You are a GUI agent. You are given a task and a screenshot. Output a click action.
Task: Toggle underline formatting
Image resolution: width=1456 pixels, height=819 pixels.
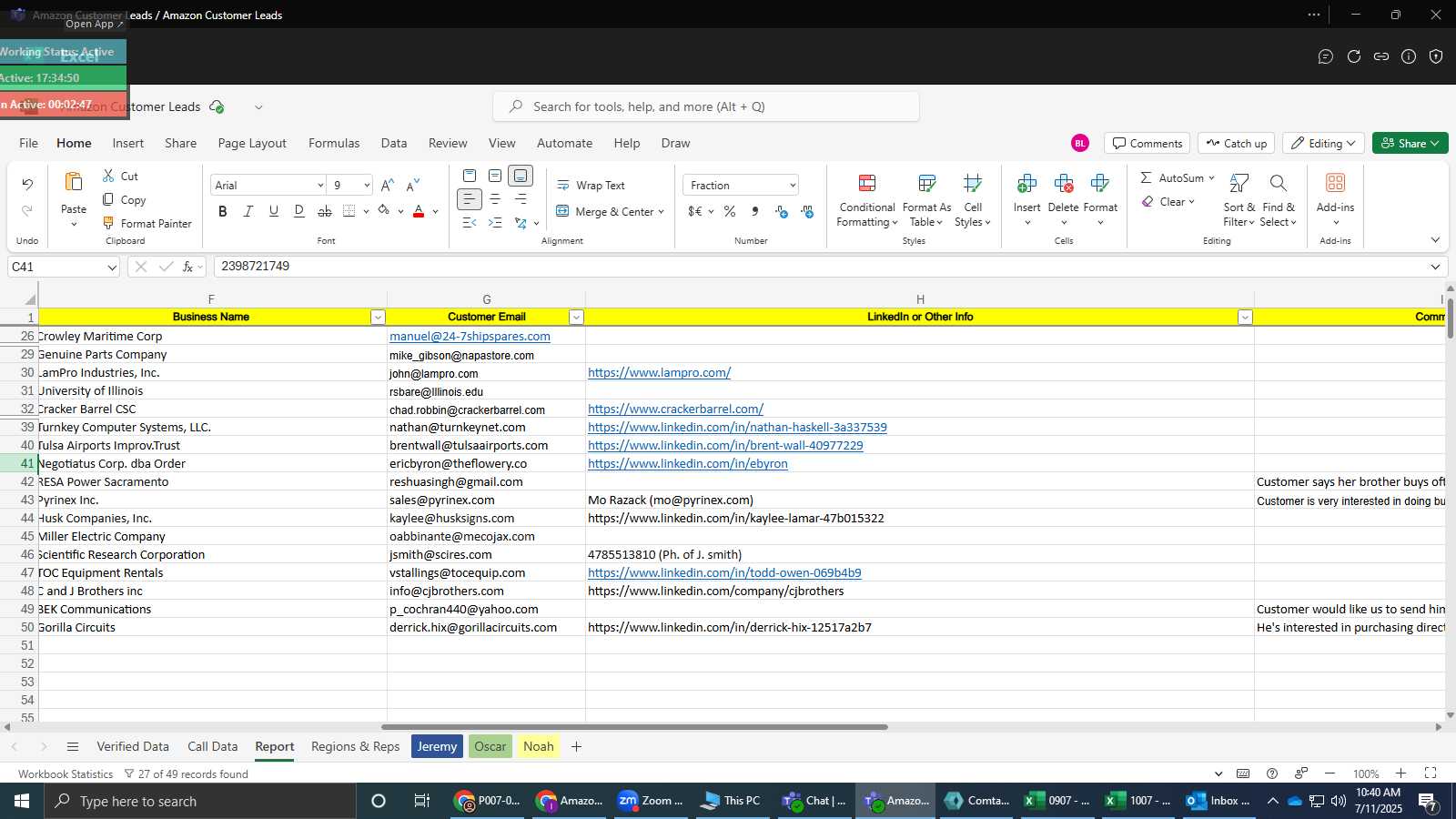point(273,211)
